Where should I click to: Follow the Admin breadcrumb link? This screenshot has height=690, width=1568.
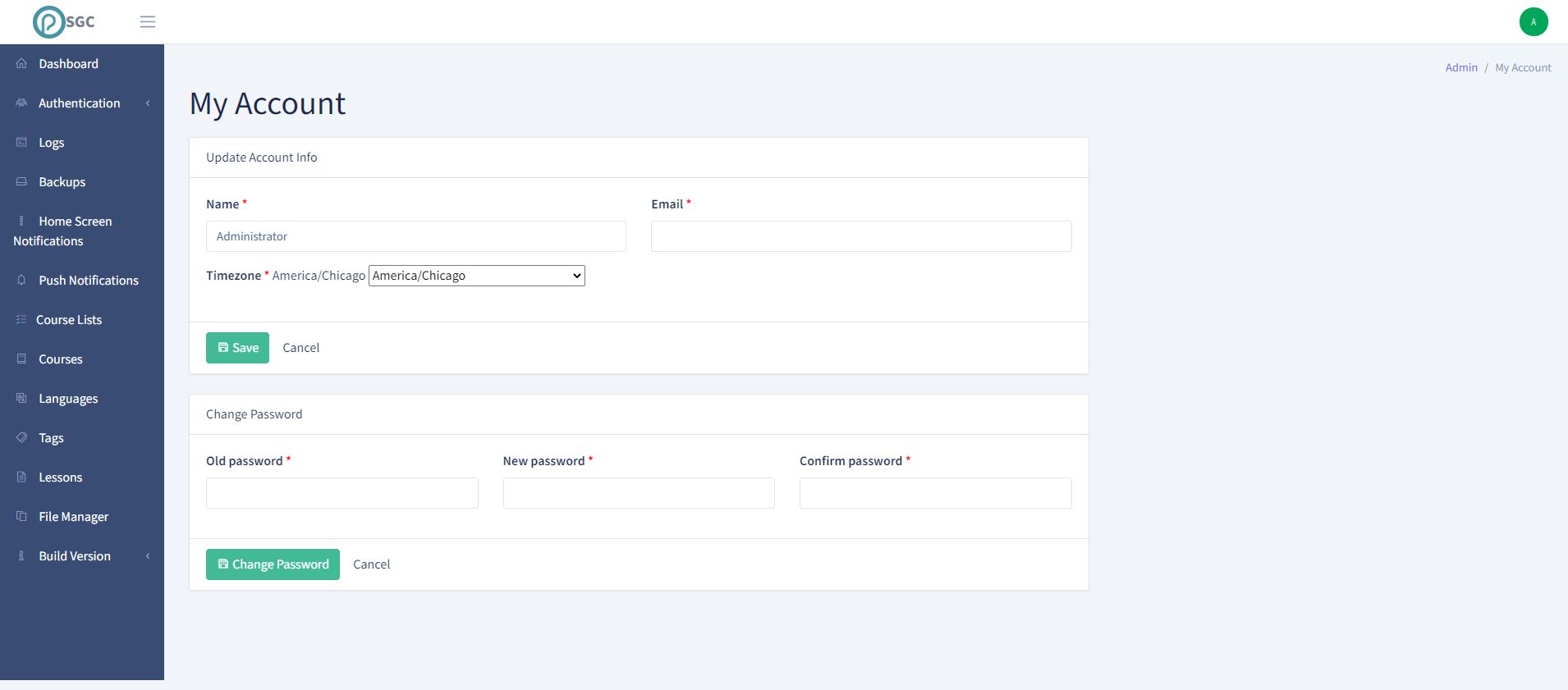coord(1460,68)
